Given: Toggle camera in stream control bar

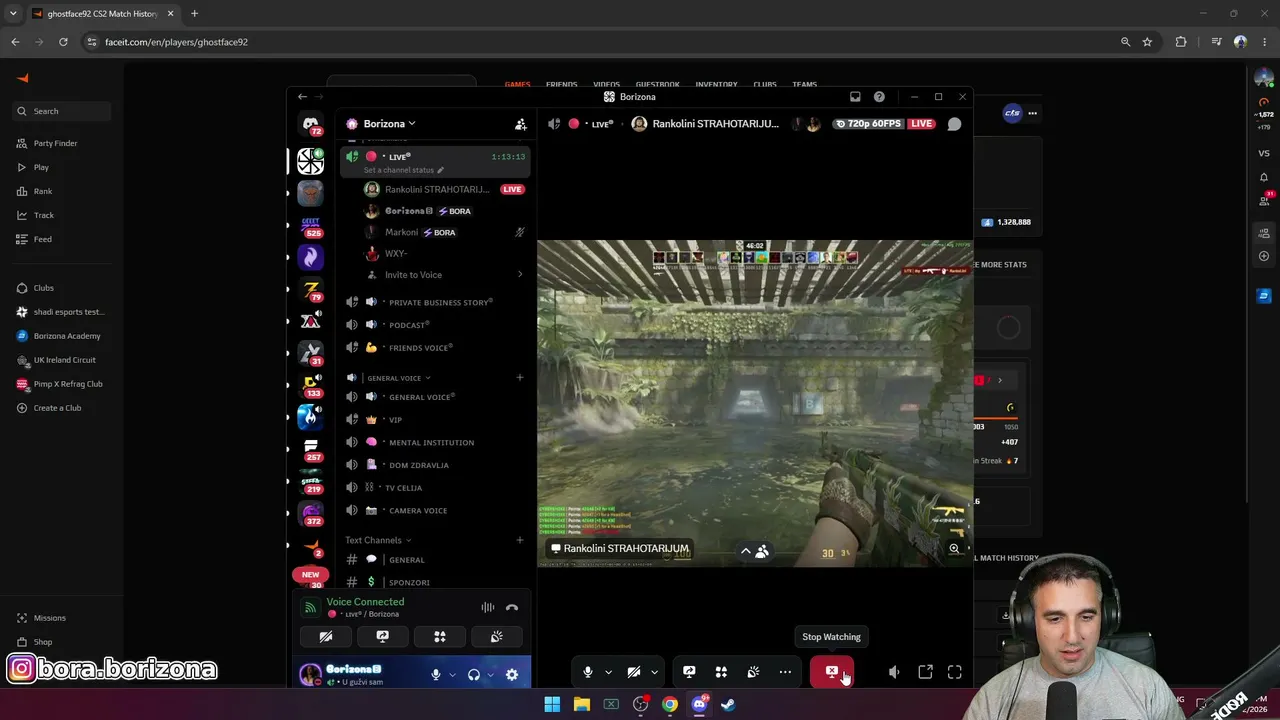Looking at the screenshot, I should coord(634,672).
